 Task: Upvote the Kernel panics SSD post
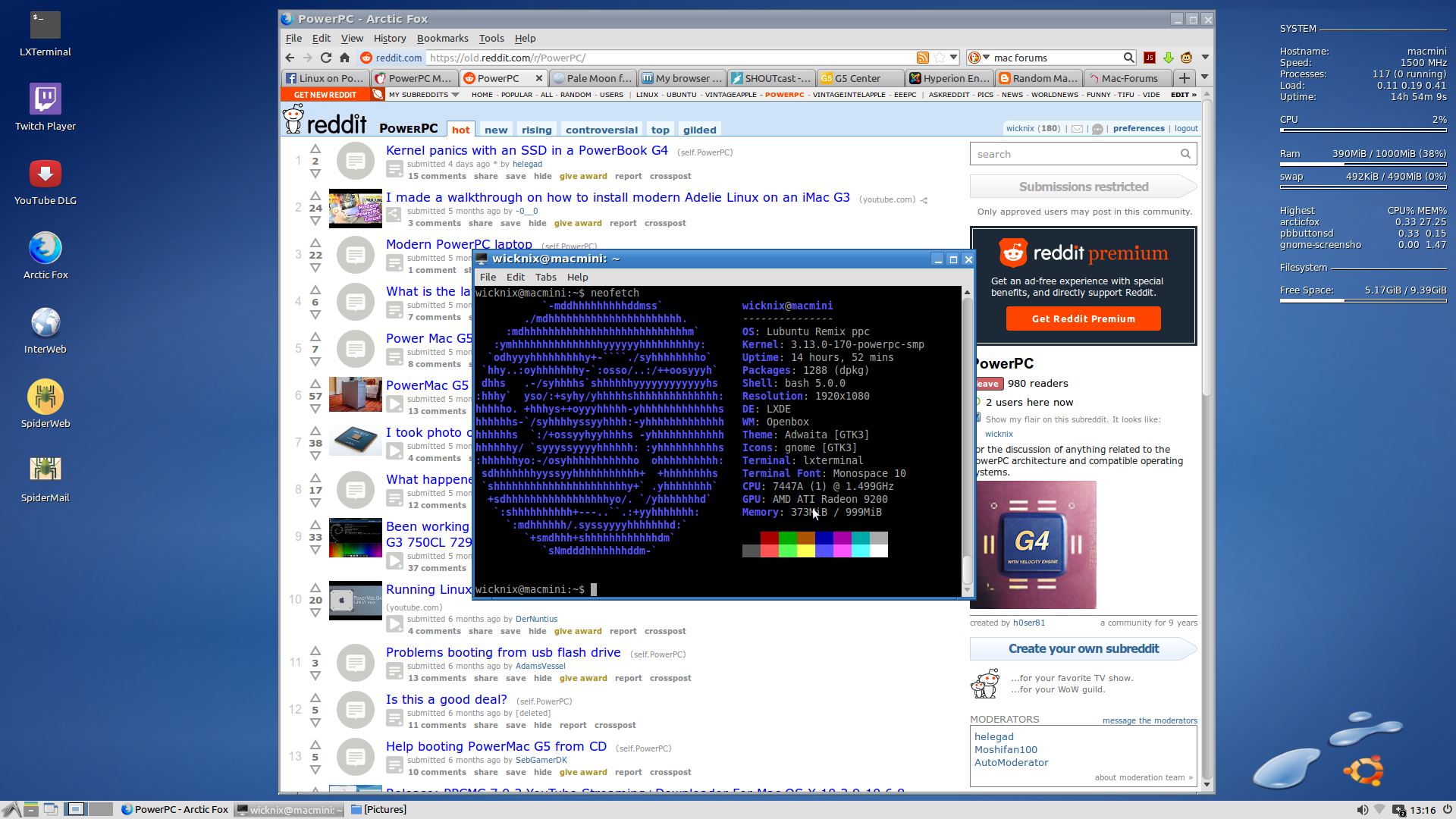pos(315,149)
